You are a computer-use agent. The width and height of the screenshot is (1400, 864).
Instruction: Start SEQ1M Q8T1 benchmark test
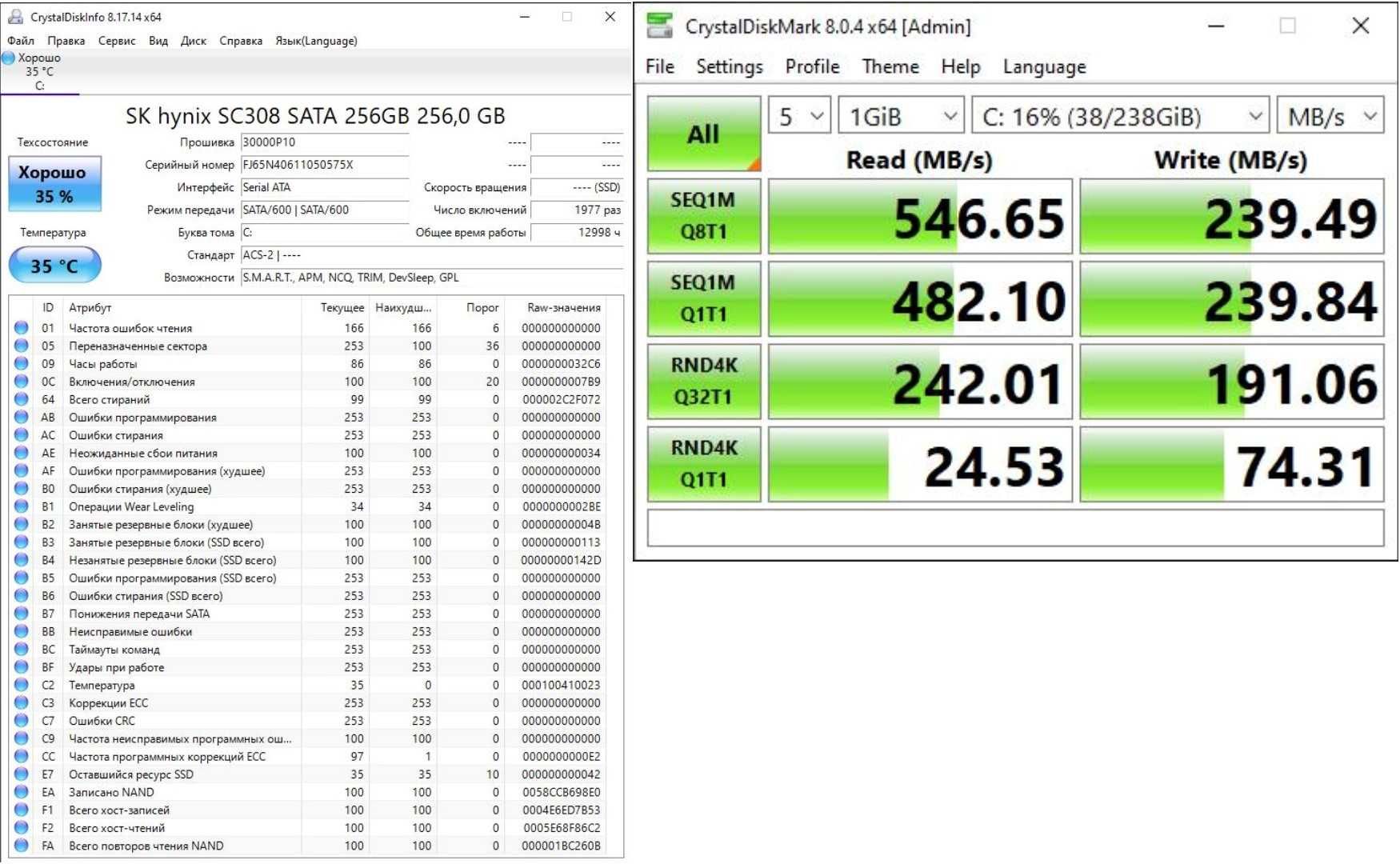pos(704,216)
